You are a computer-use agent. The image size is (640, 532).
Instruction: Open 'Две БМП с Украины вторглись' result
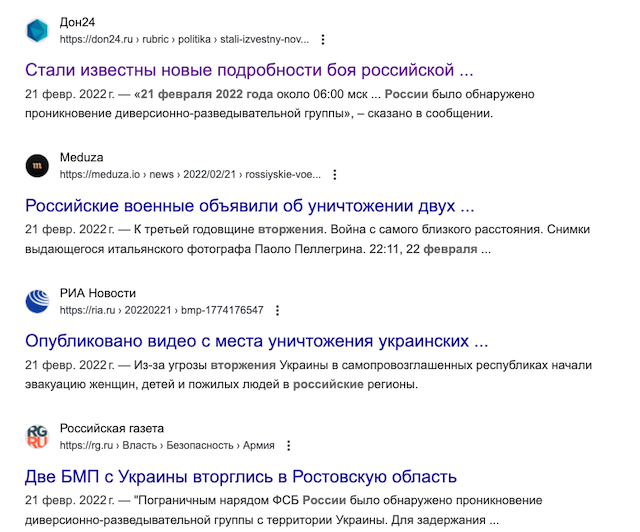[x=241, y=476]
